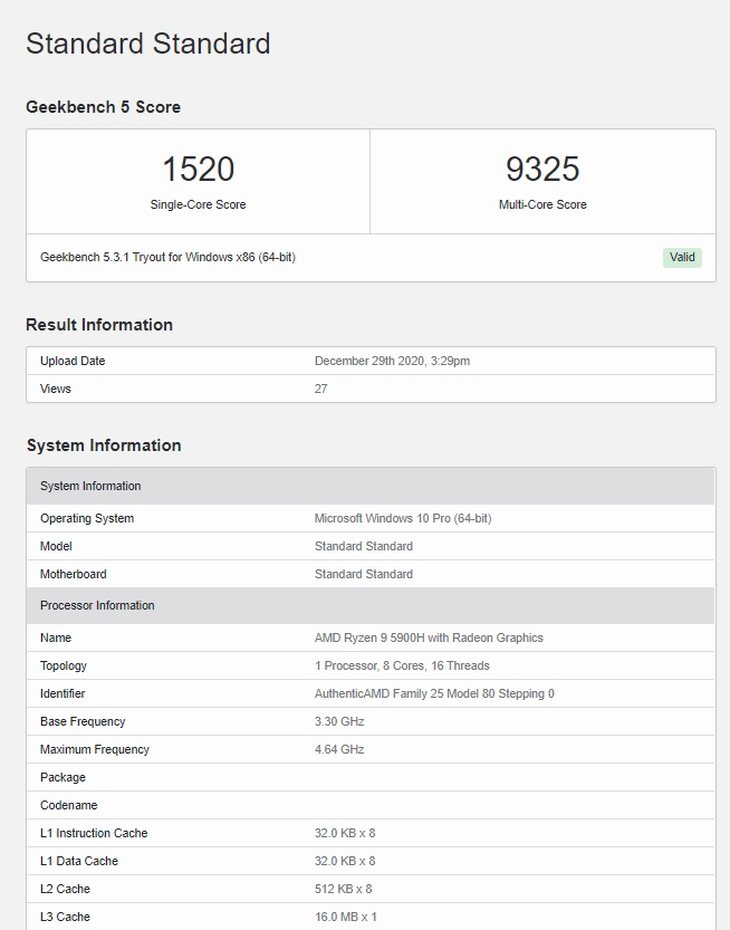This screenshot has height=930, width=730.
Task: Select Microsoft Windows 10 Pro value
Action: click(403, 518)
